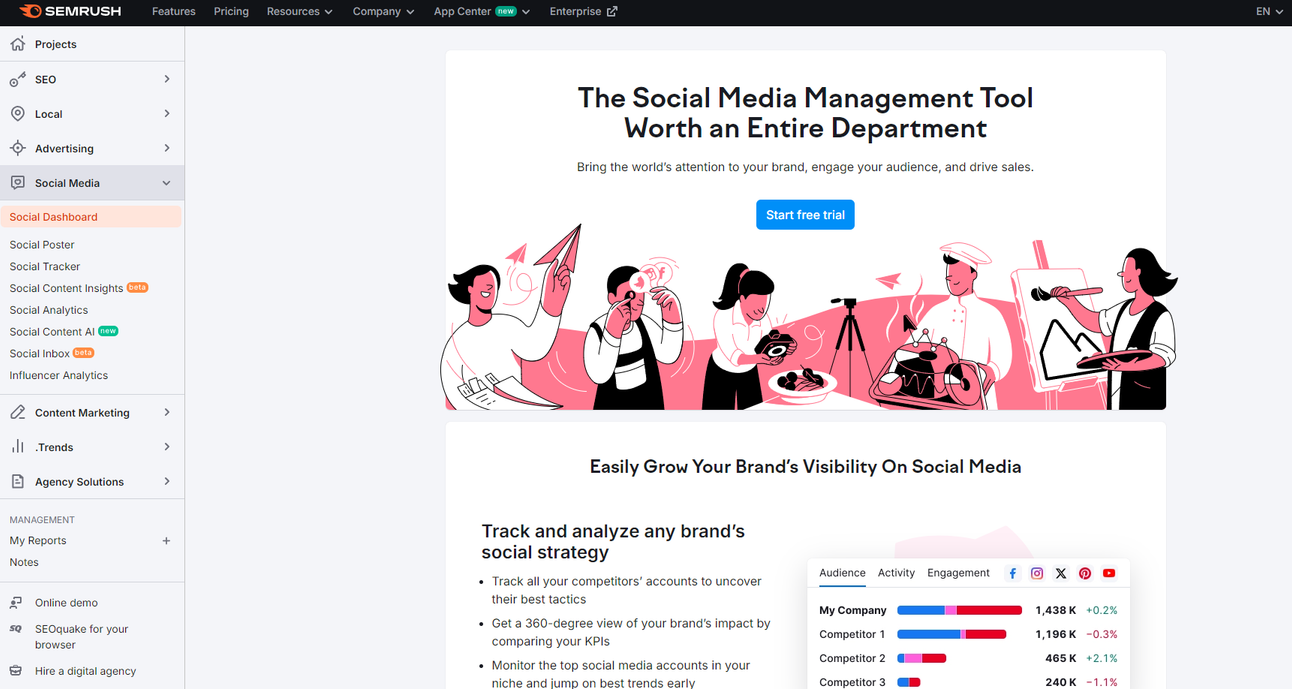Click the Pinterest icon in the widget
1292x689 pixels.
[x=1084, y=573]
